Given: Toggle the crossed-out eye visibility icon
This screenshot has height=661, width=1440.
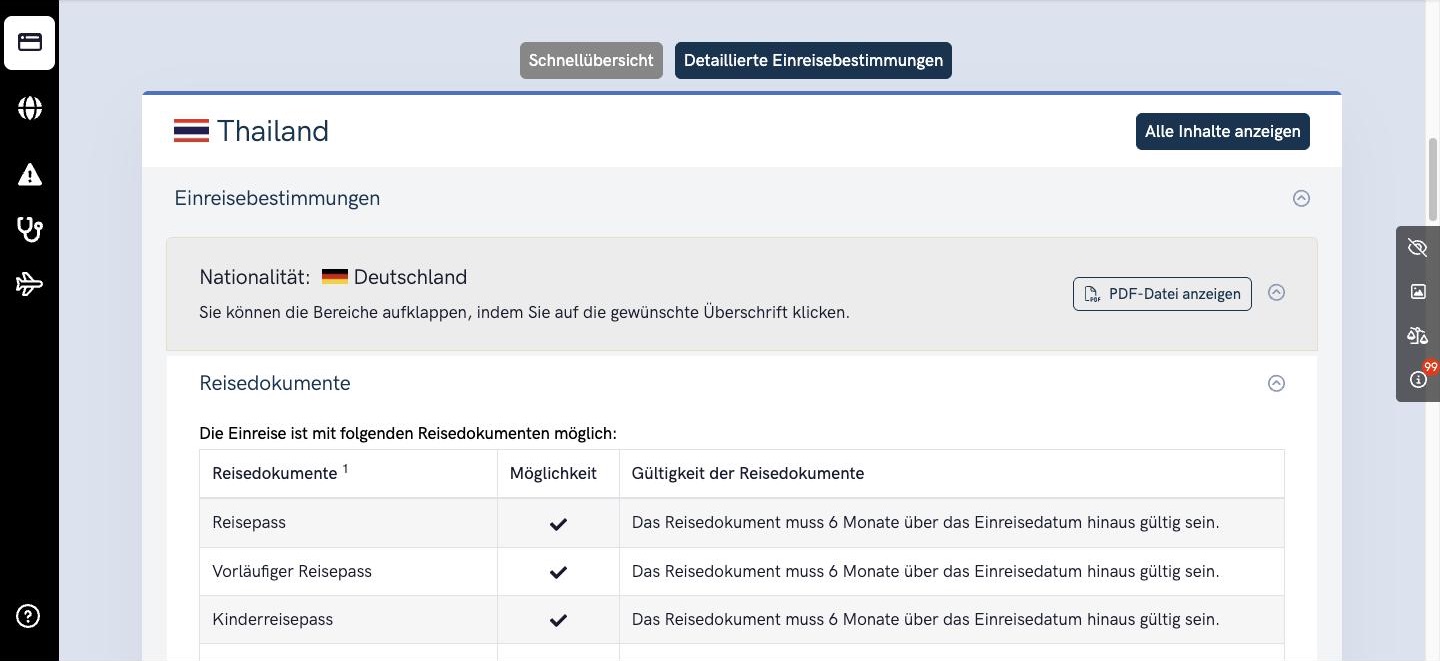Looking at the screenshot, I should [1417, 248].
